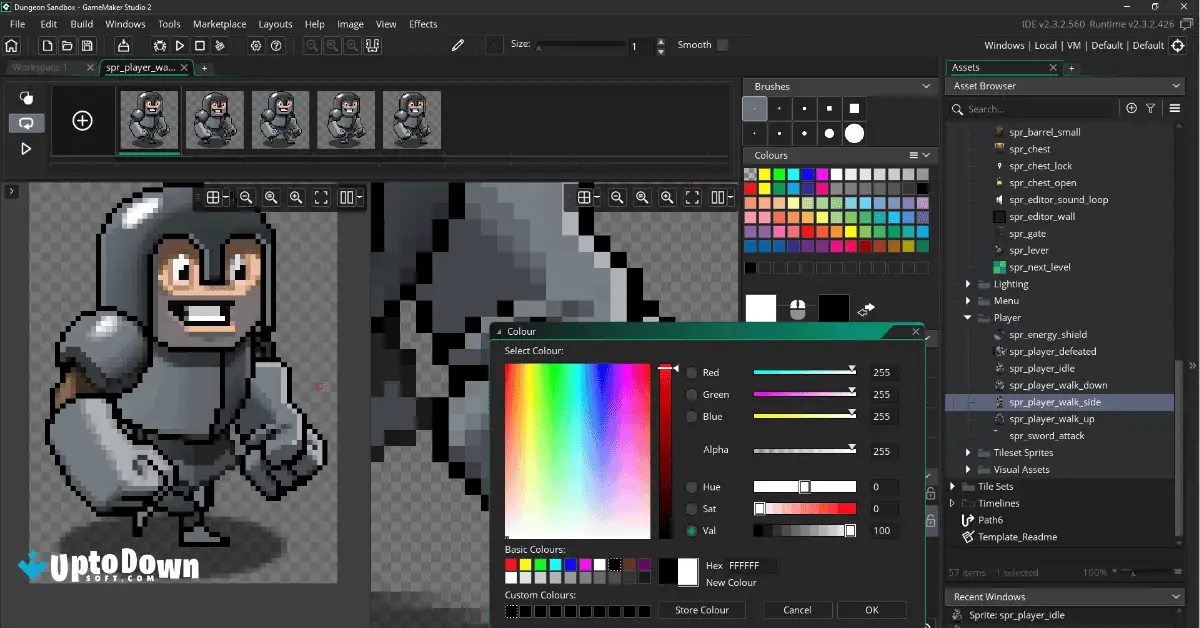The width and height of the screenshot is (1200, 628).
Task: Stop the running game with the Stop icon
Action: pyautogui.click(x=200, y=45)
